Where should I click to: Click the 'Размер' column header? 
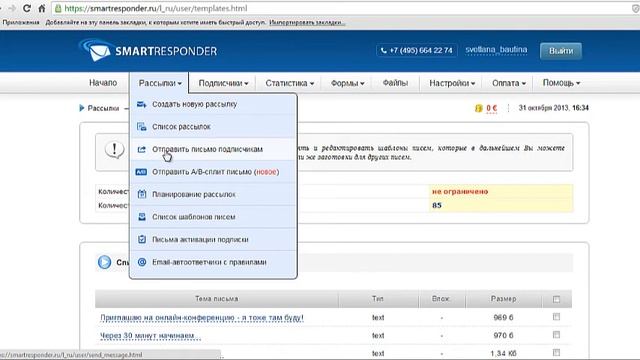coord(503,299)
